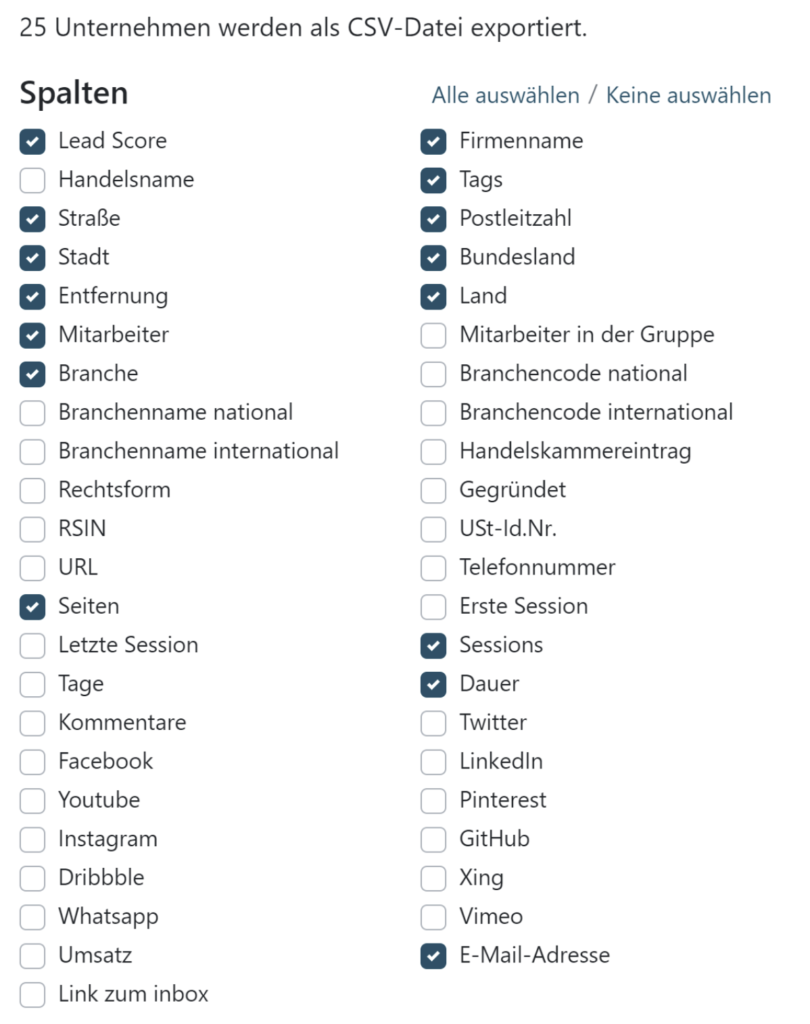Disable the E-Mail-Adresse checkbox
The width and height of the screenshot is (810, 1024).
434,956
